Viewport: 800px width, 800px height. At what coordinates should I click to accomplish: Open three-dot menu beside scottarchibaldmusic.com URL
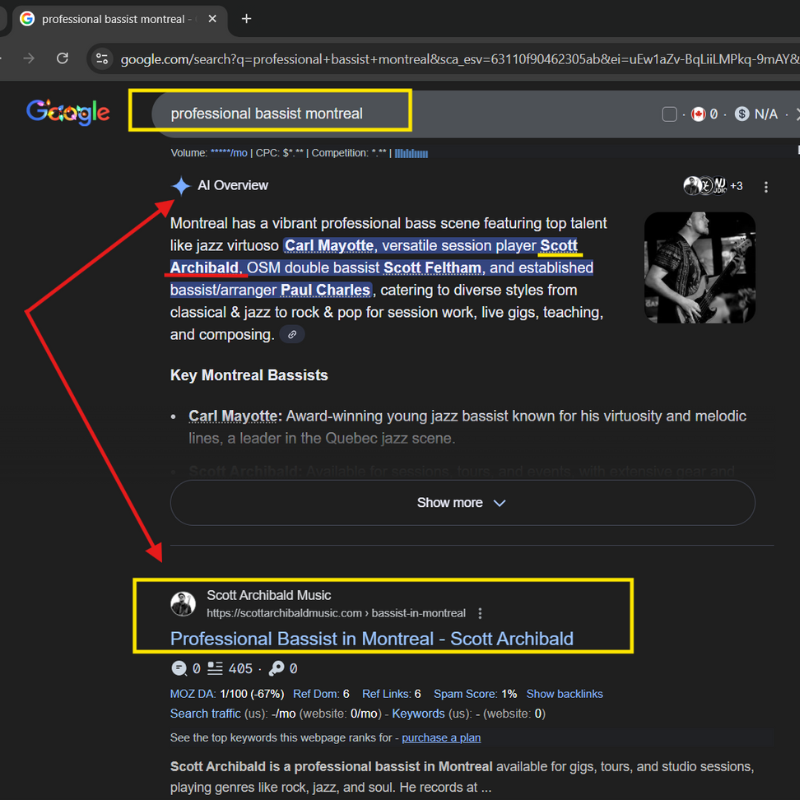[x=480, y=613]
